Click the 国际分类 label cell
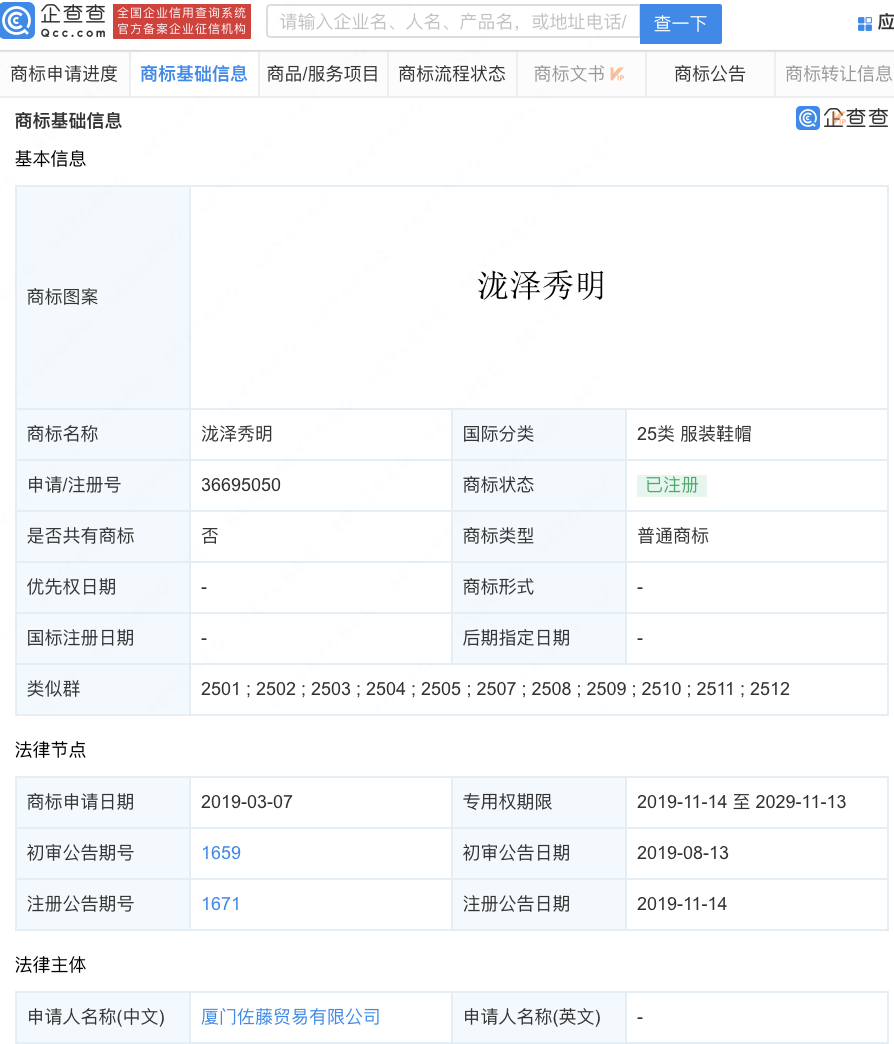This screenshot has width=894, height=1044. (539, 434)
